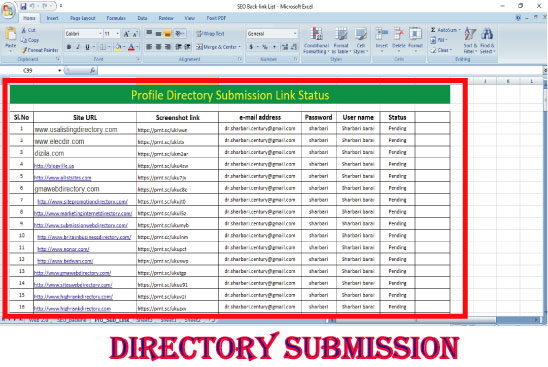The height and width of the screenshot is (367, 548).
Task: Open the Formulas tab
Action: [x=116, y=18]
